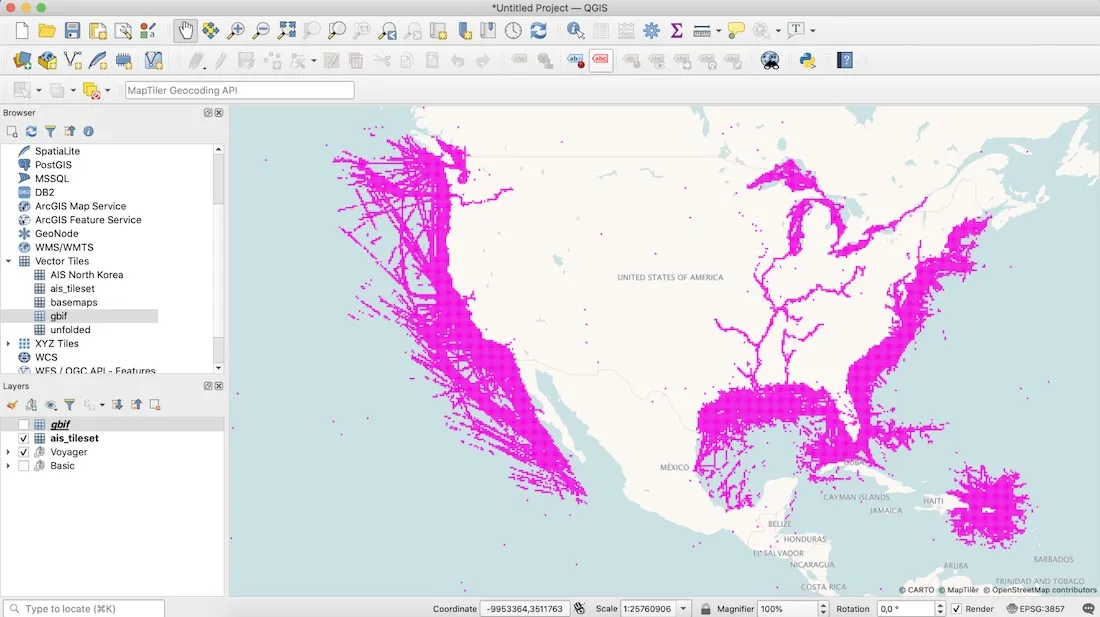Click the Statistical Summary sigma icon
Viewport: 1100px width, 617px height.
click(x=675, y=30)
